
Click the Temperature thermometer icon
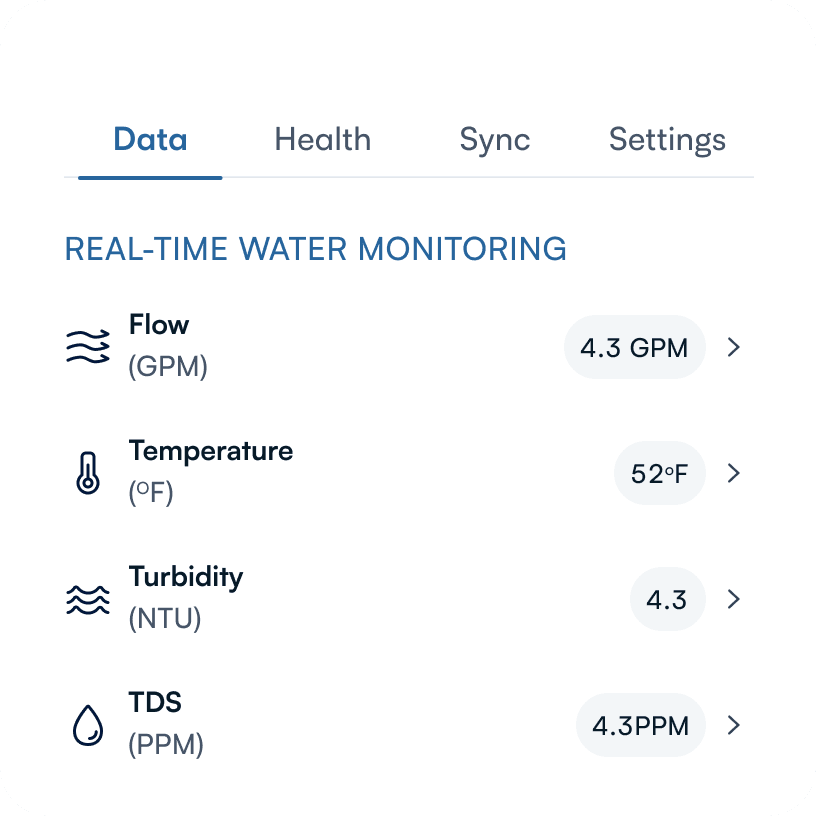pyautogui.click(x=88, y=473)
